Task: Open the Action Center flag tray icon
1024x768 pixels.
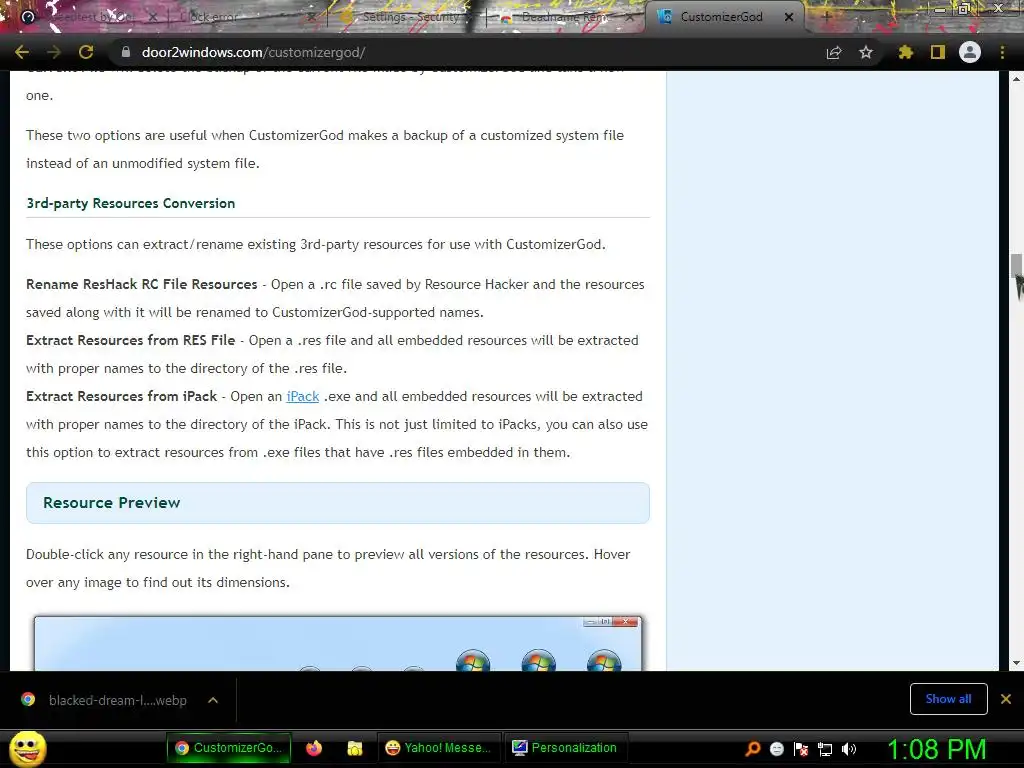Action: click(x=801, y=748)
